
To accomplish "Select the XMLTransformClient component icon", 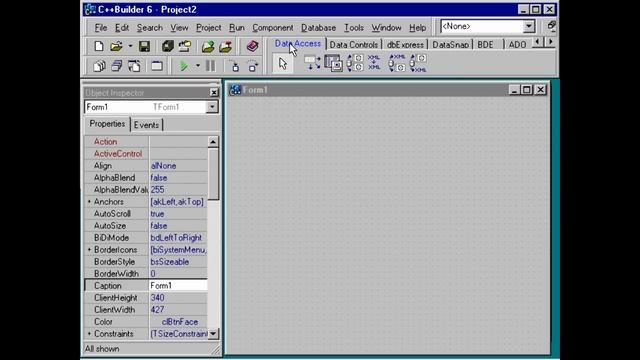I will 418,63.
